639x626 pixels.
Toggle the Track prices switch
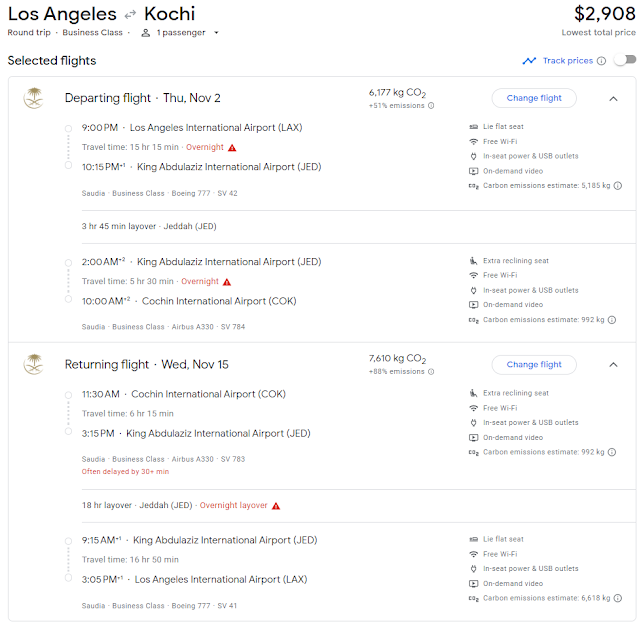pyautogui.click(x=624, y=60)
